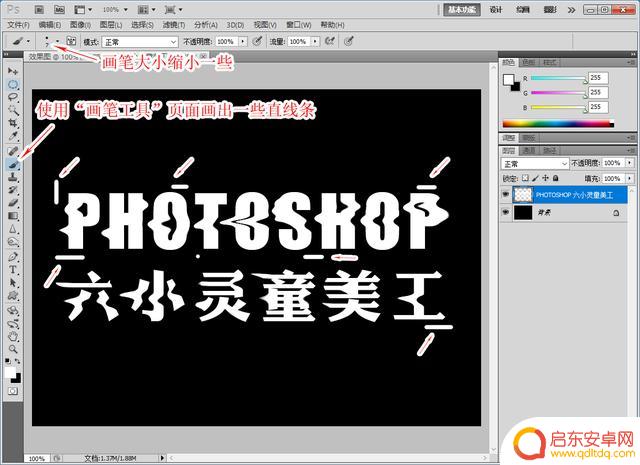
Task: Select the Eyedropper tool
Action: click(13, 136)
